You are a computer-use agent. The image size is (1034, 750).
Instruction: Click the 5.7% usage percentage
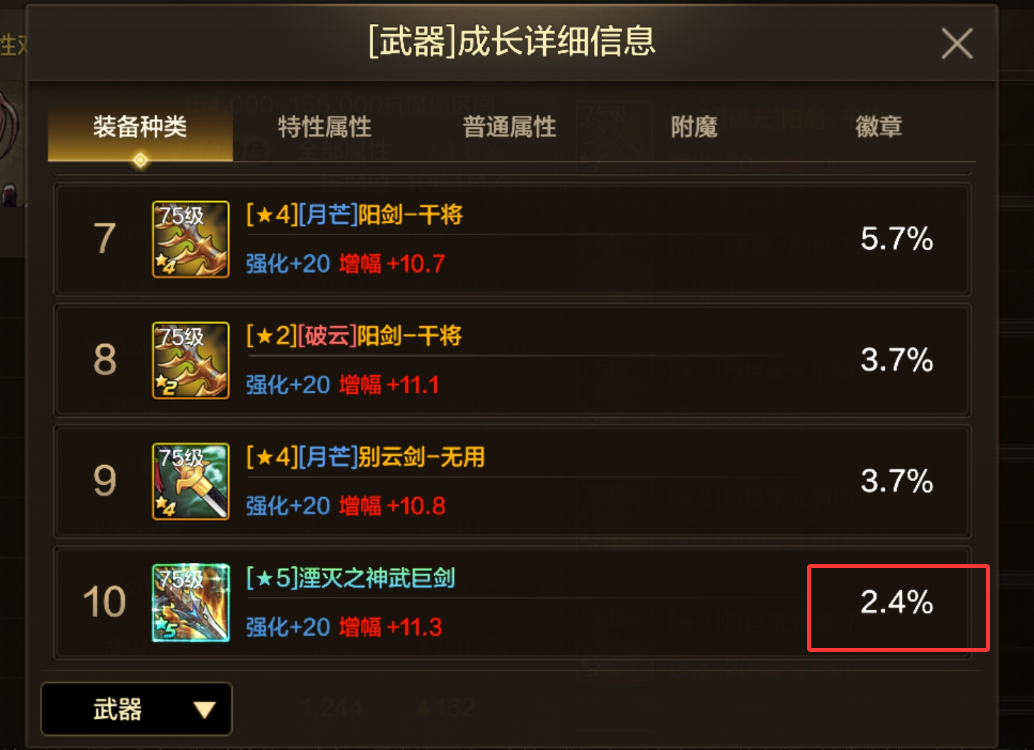[897, 239]
